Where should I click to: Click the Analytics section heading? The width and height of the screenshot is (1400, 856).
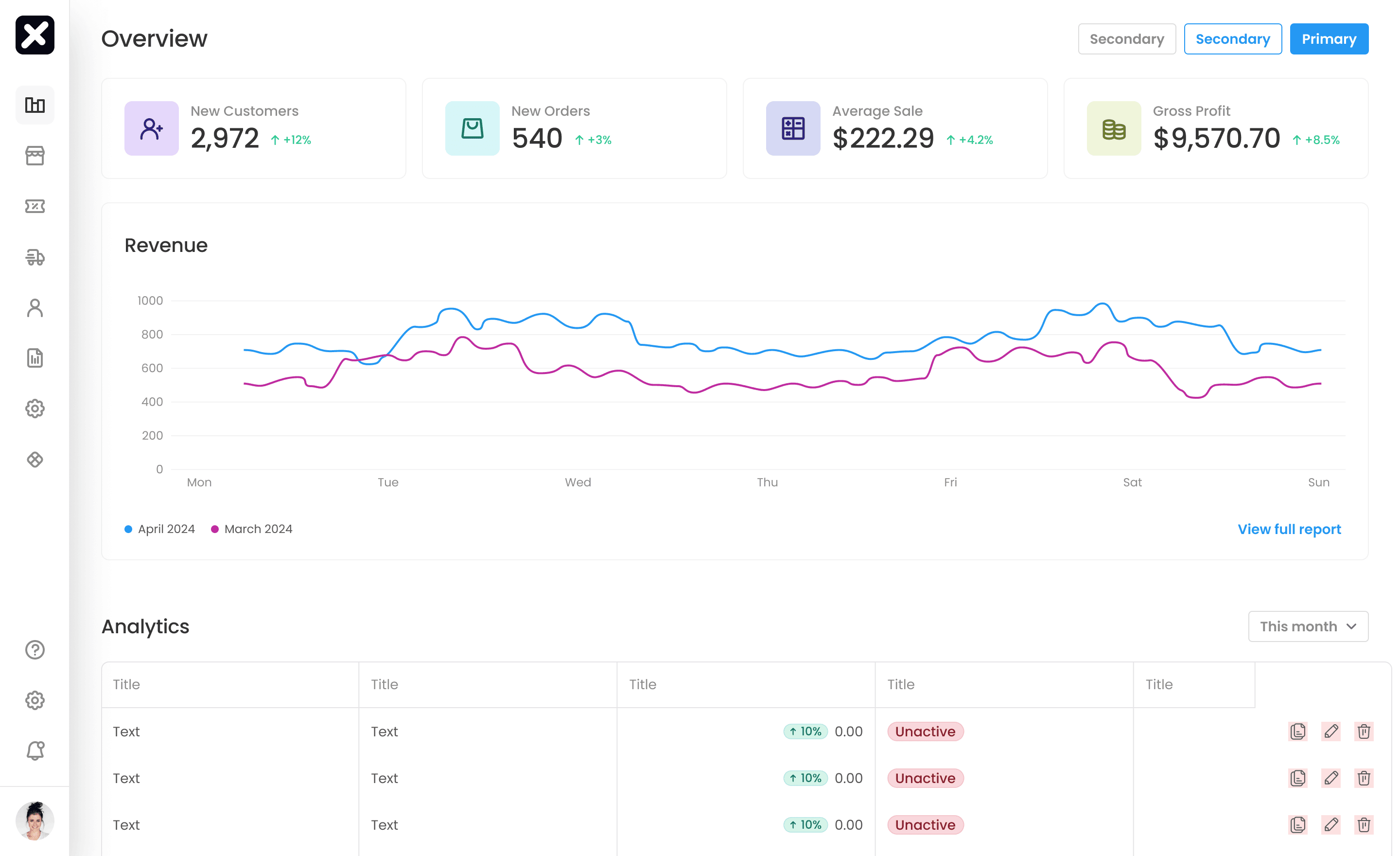tap(145, 626)
